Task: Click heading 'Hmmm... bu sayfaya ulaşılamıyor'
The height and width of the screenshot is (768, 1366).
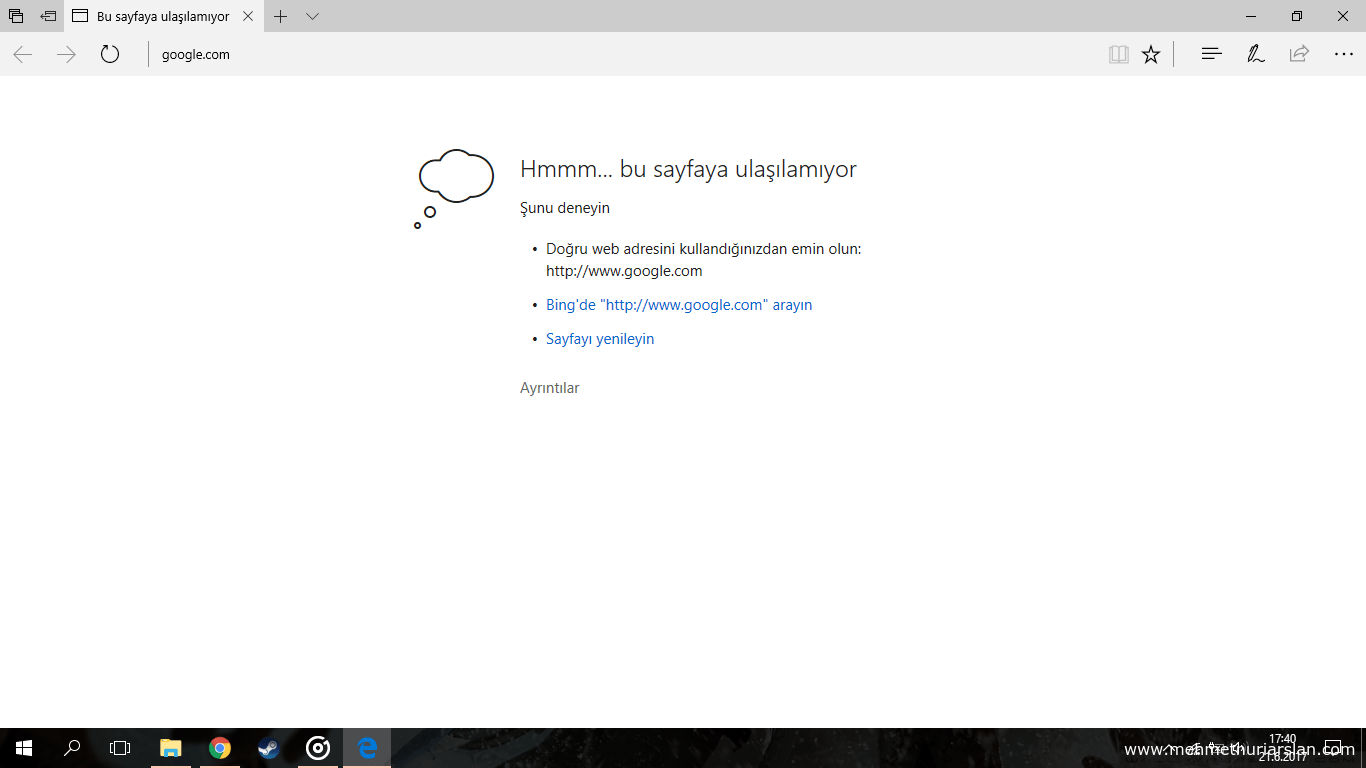Action: (x=688, y=169)
